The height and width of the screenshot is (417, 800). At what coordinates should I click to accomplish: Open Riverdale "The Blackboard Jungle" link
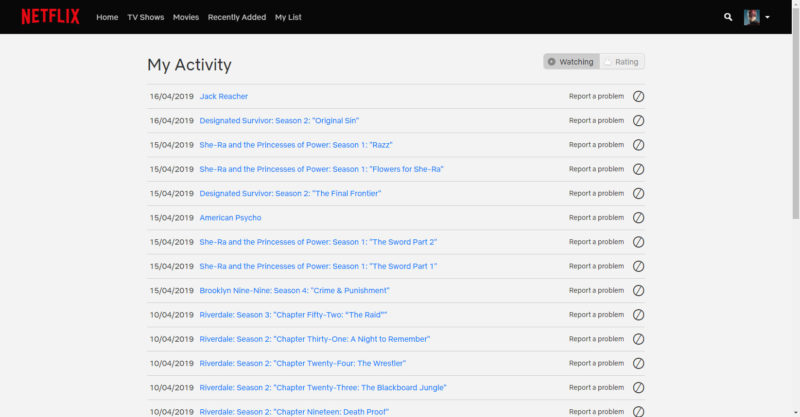tap(323, 387)
